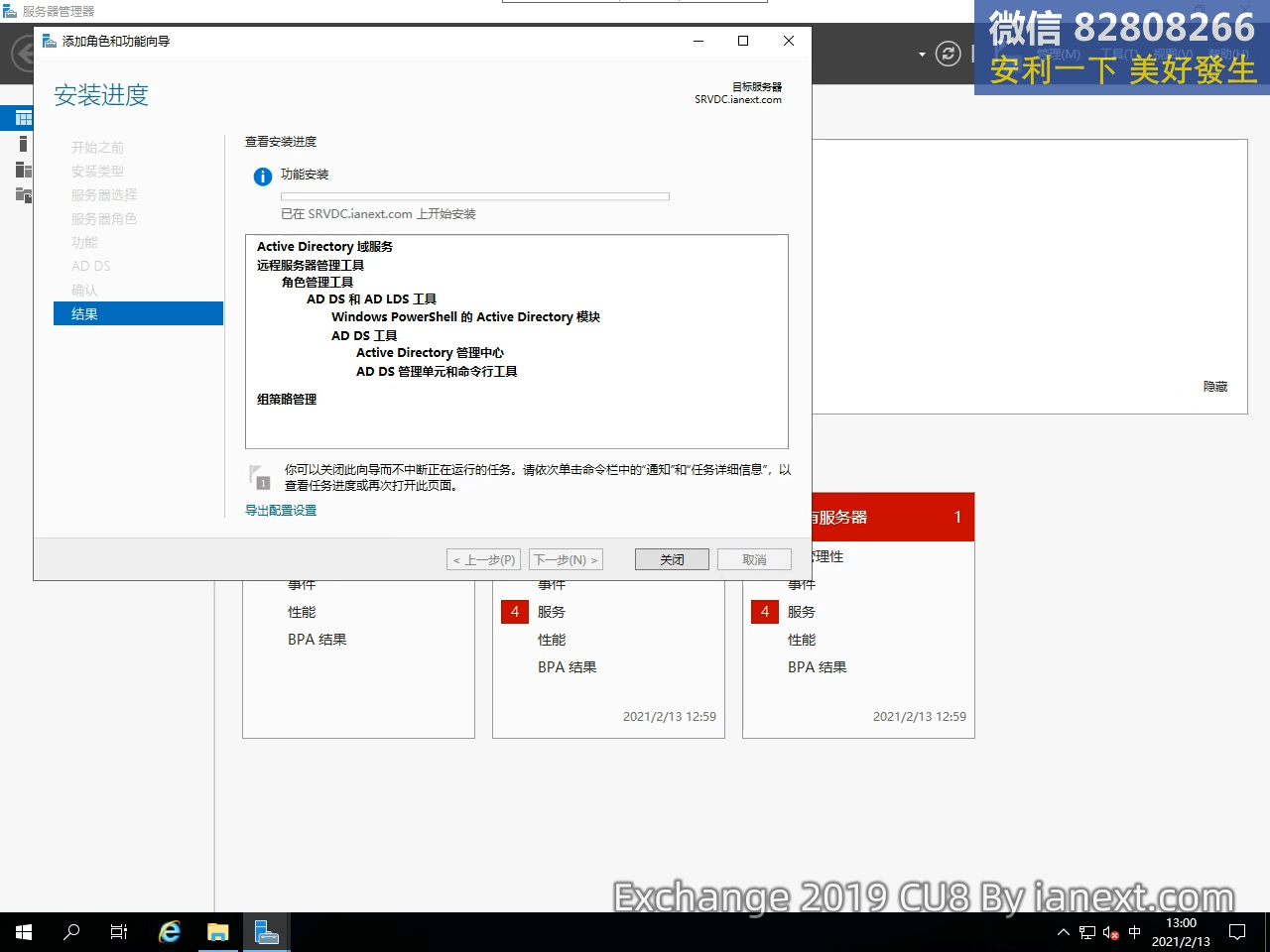Screen dimensions: 1270x952
Task: Click red 4 badge in middle tile
Action: pyautogui.click(x=514, y=612)
